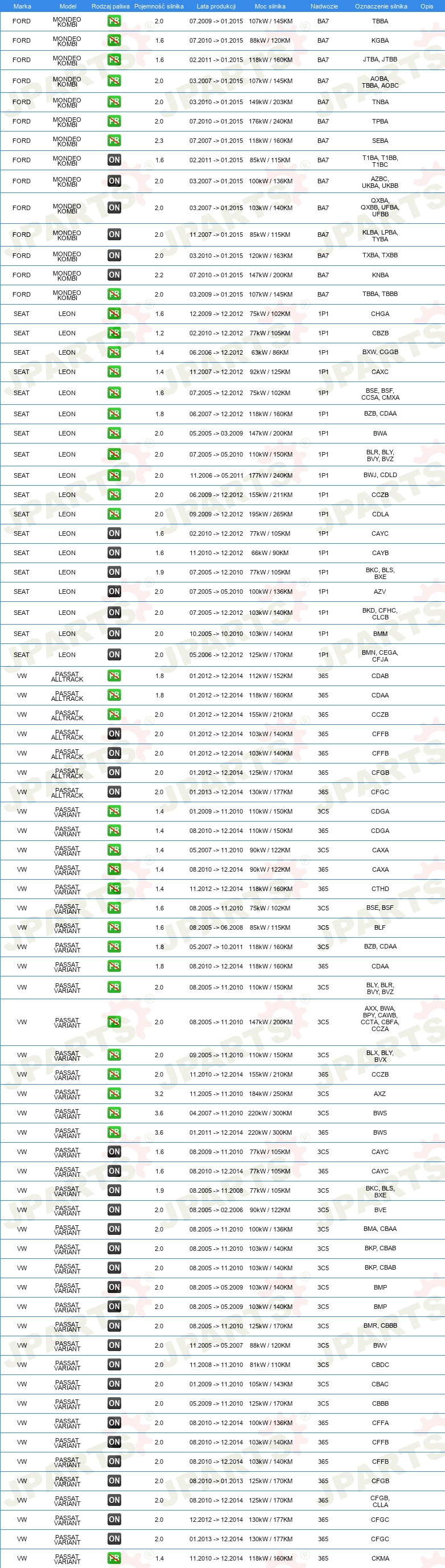Image resolution: width=445 pixels, height=1568 pixels.
Task: Select the 10.2005 -> 10.2010 production years cell
Action: [x=216, y=634]
